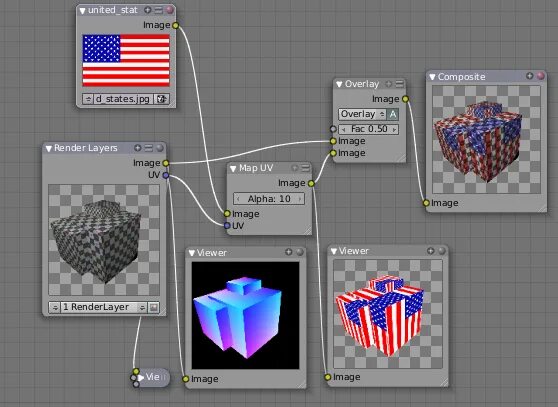558x407 pixels.
Task: Click upper Image input socket on Overlay
Action: (333, 141)
